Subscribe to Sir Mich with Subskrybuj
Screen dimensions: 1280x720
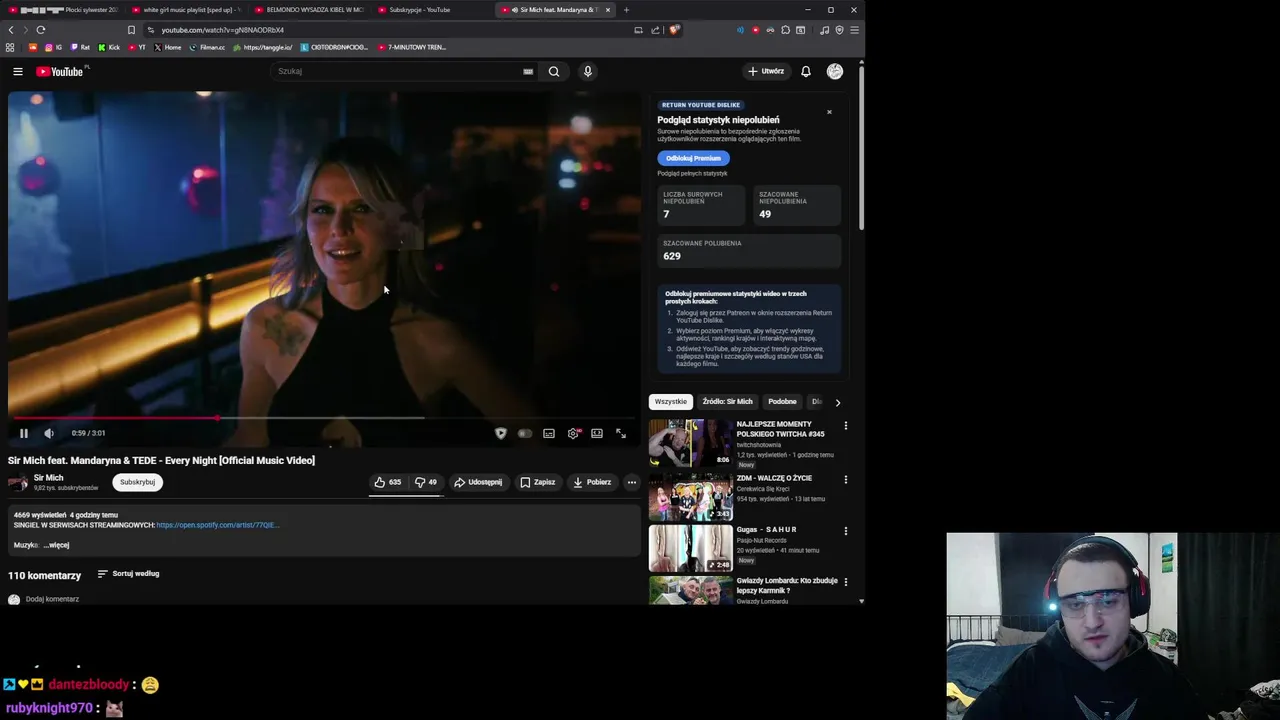tap(137, 482)
